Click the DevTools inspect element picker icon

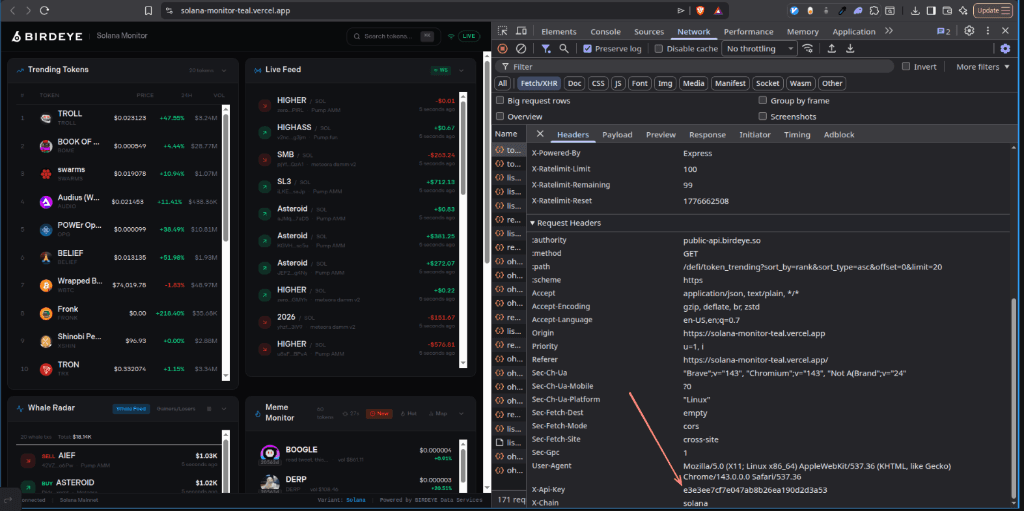pyautogui.click(x=502, y=31)
